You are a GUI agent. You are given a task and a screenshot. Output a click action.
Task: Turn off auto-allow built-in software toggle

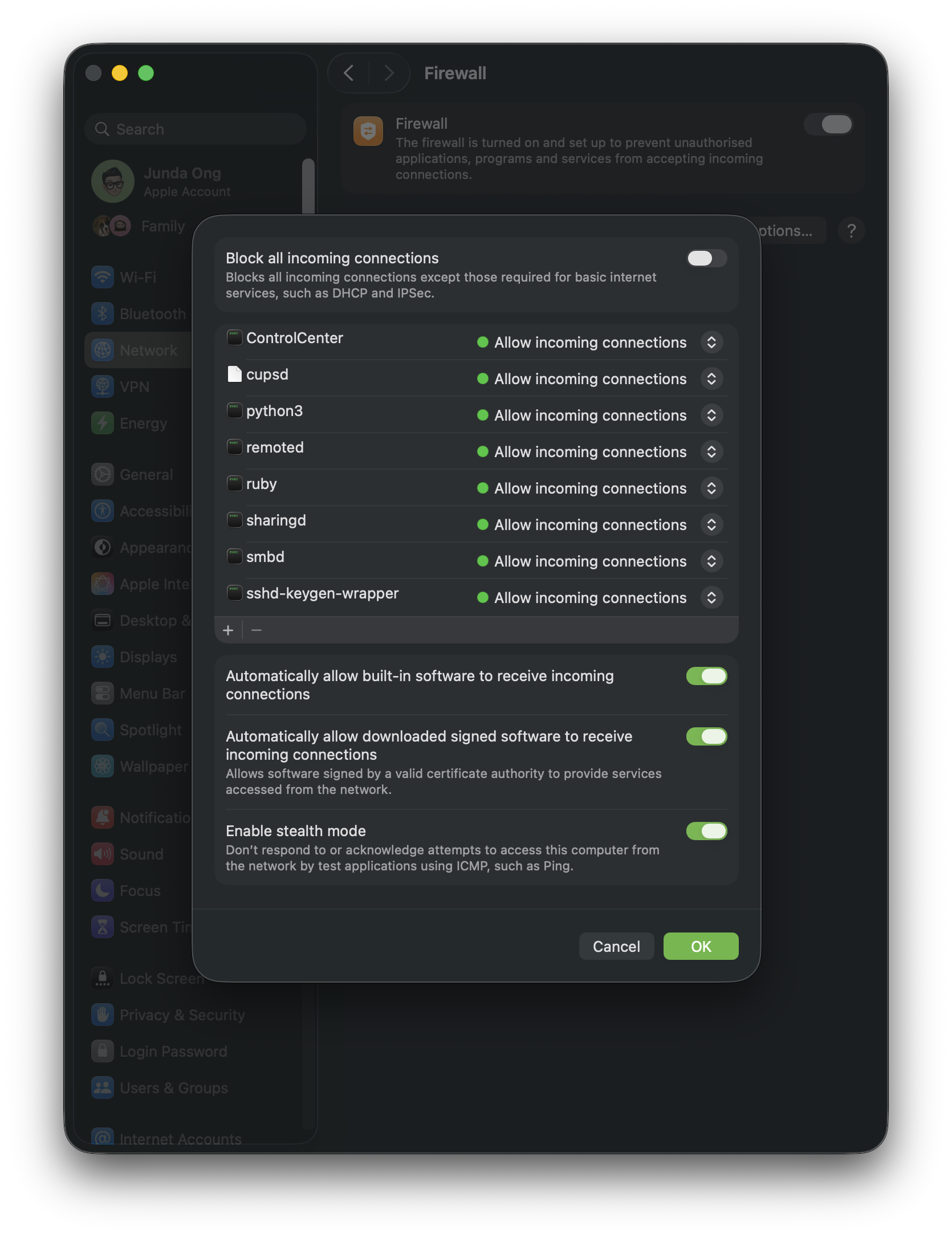[706, 676]
